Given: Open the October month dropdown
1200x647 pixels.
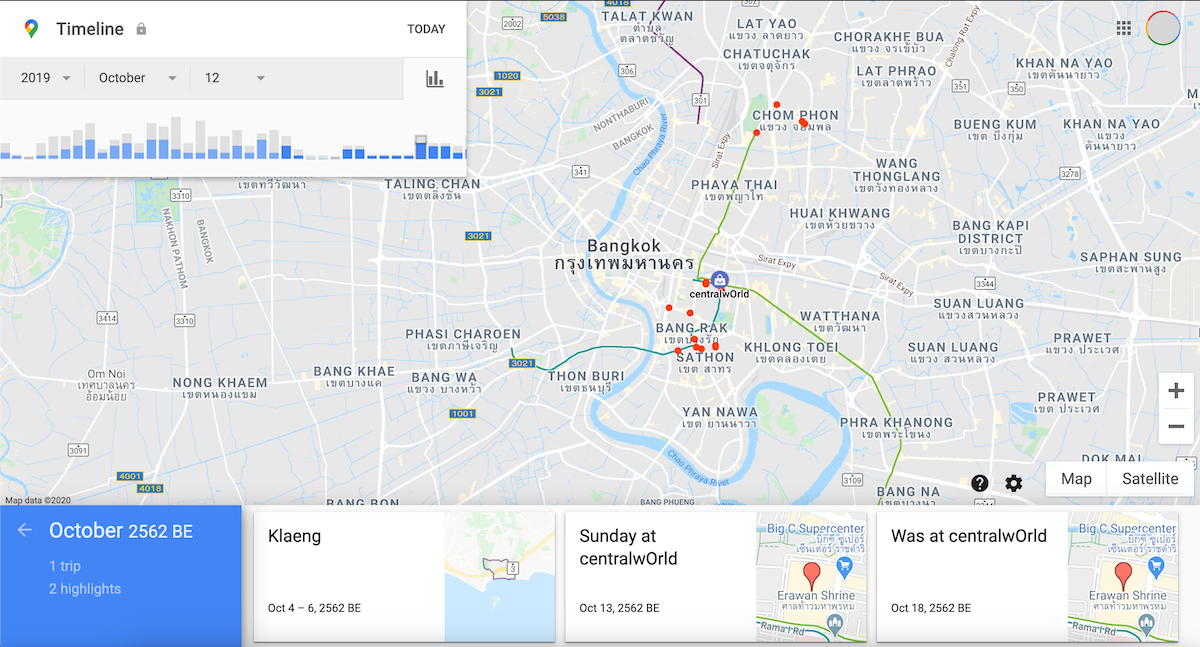Looking at the screenshot, I should pos(135,77).
